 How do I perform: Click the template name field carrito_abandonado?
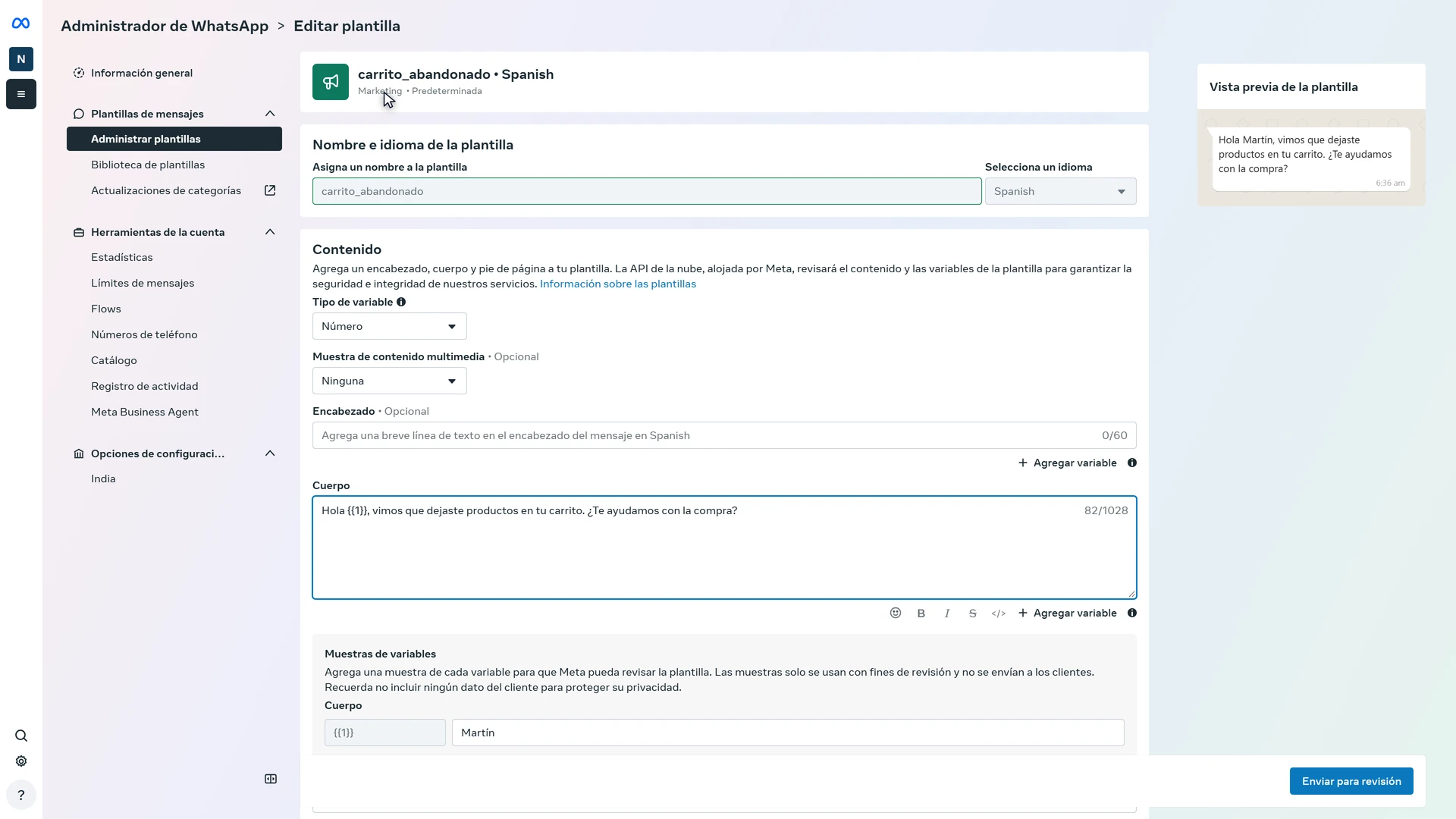647,191
